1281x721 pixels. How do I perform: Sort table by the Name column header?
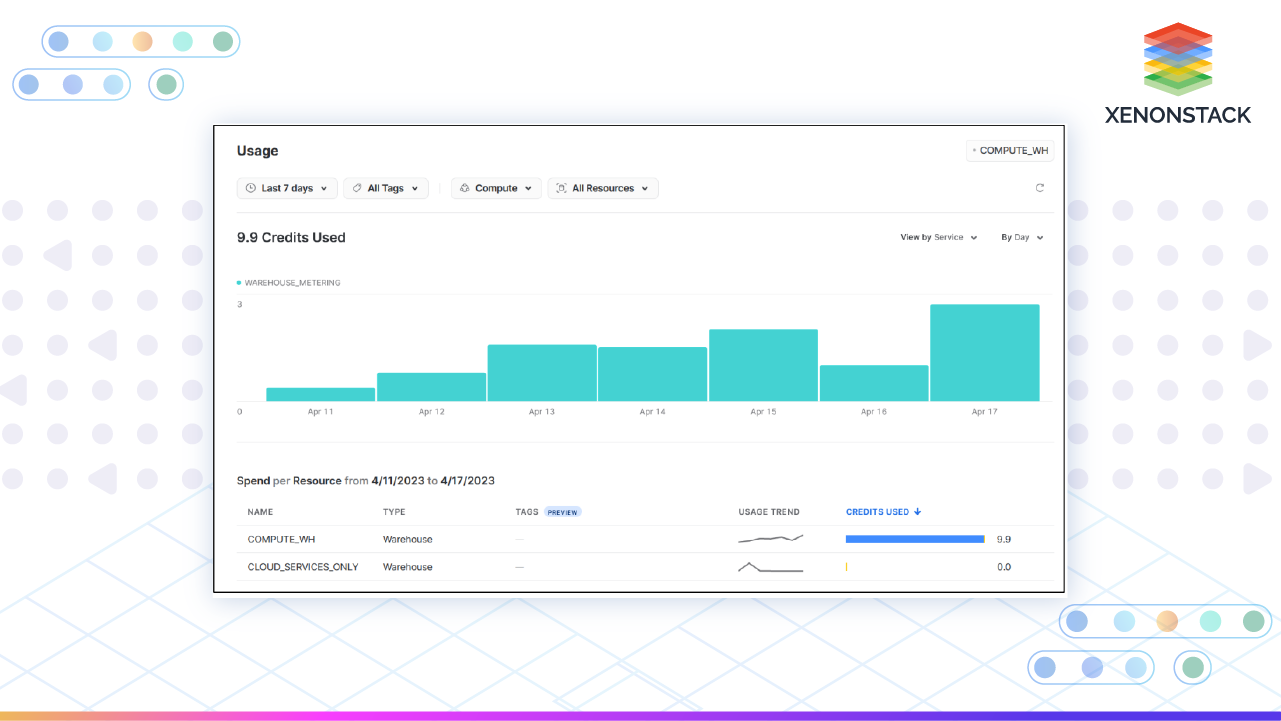point(260,512)
